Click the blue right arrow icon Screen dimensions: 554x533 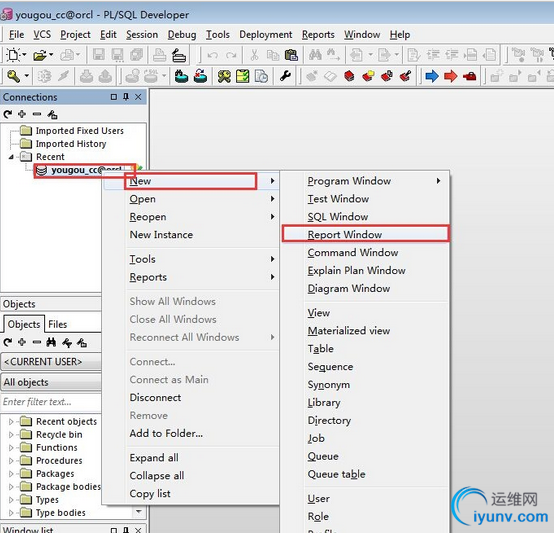(x=431, y=76)
